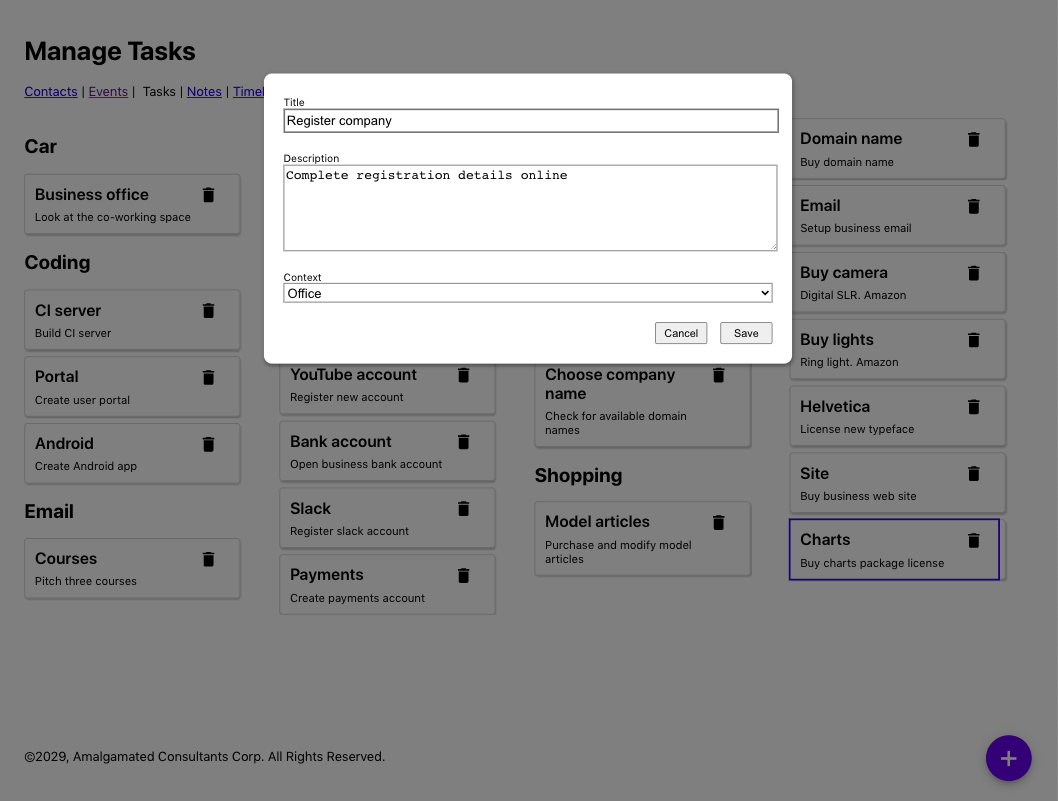
Task: Navigate to Notes
Action: [x=204, y=92]
